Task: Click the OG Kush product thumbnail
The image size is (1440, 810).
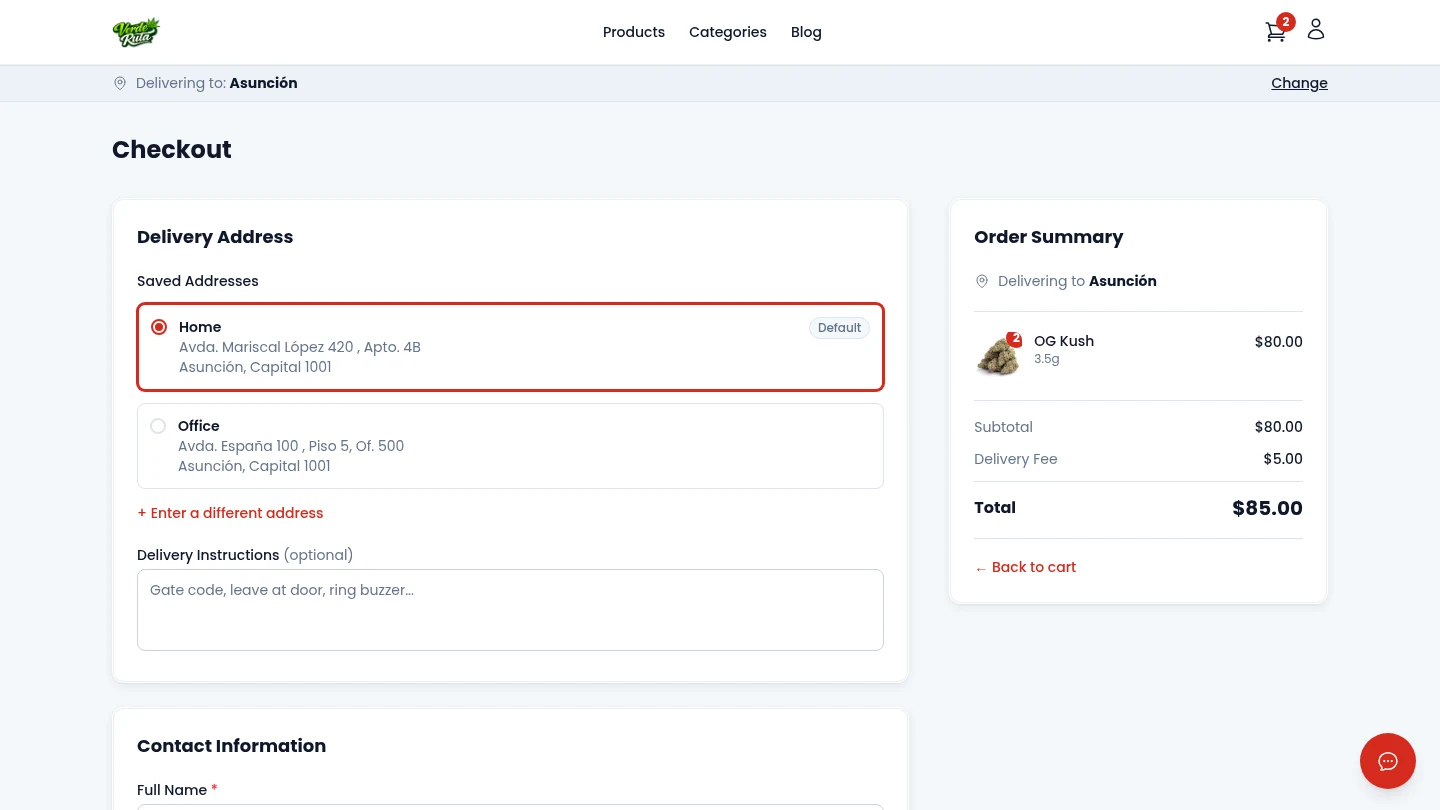Action: [x=997, y=354]
